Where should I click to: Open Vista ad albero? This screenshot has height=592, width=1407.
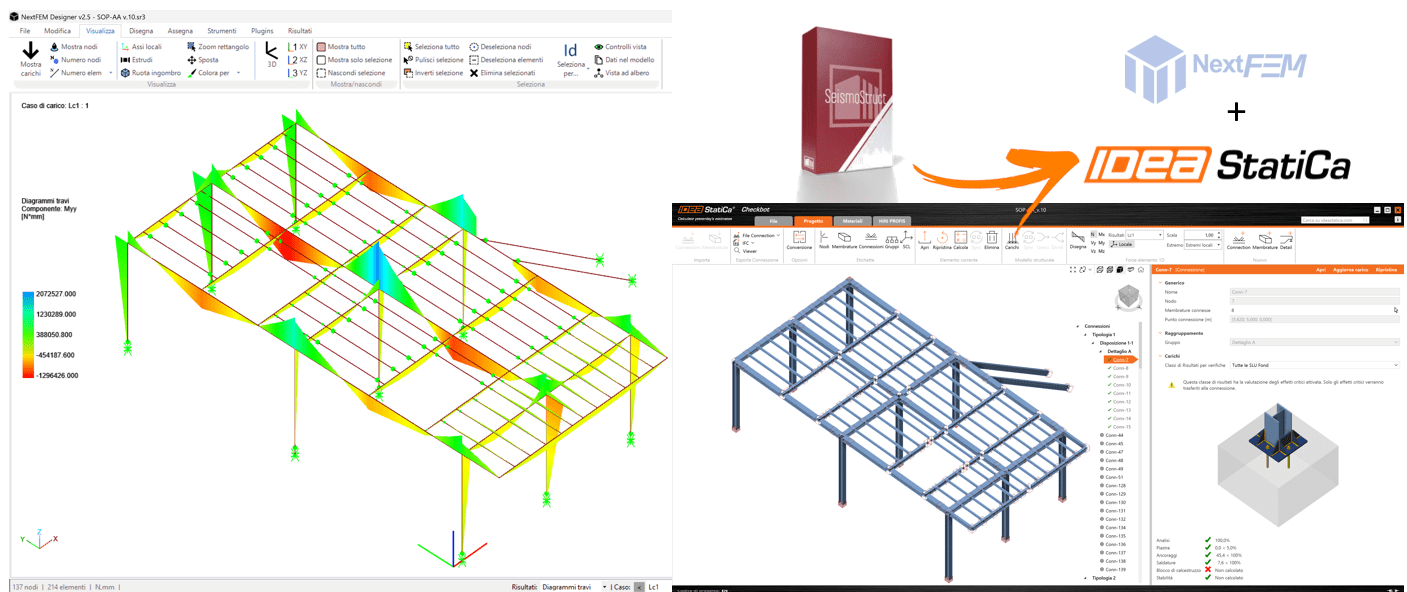pos(621,72)
